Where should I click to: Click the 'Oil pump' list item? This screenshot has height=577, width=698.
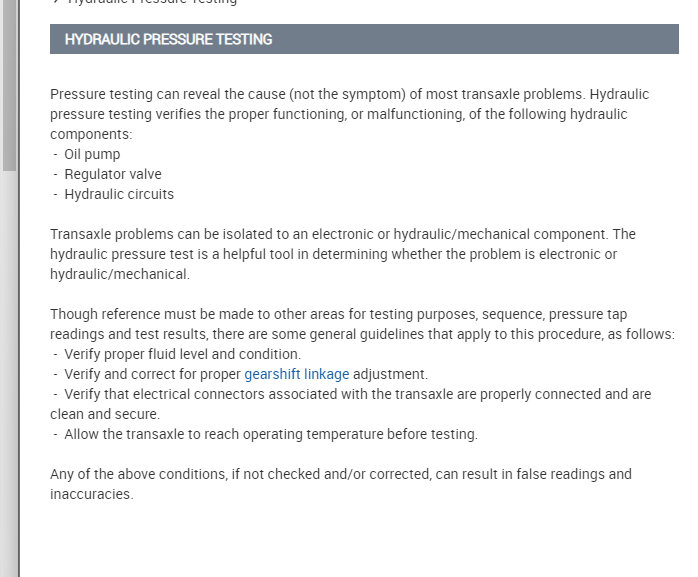(x=92, y=154)
